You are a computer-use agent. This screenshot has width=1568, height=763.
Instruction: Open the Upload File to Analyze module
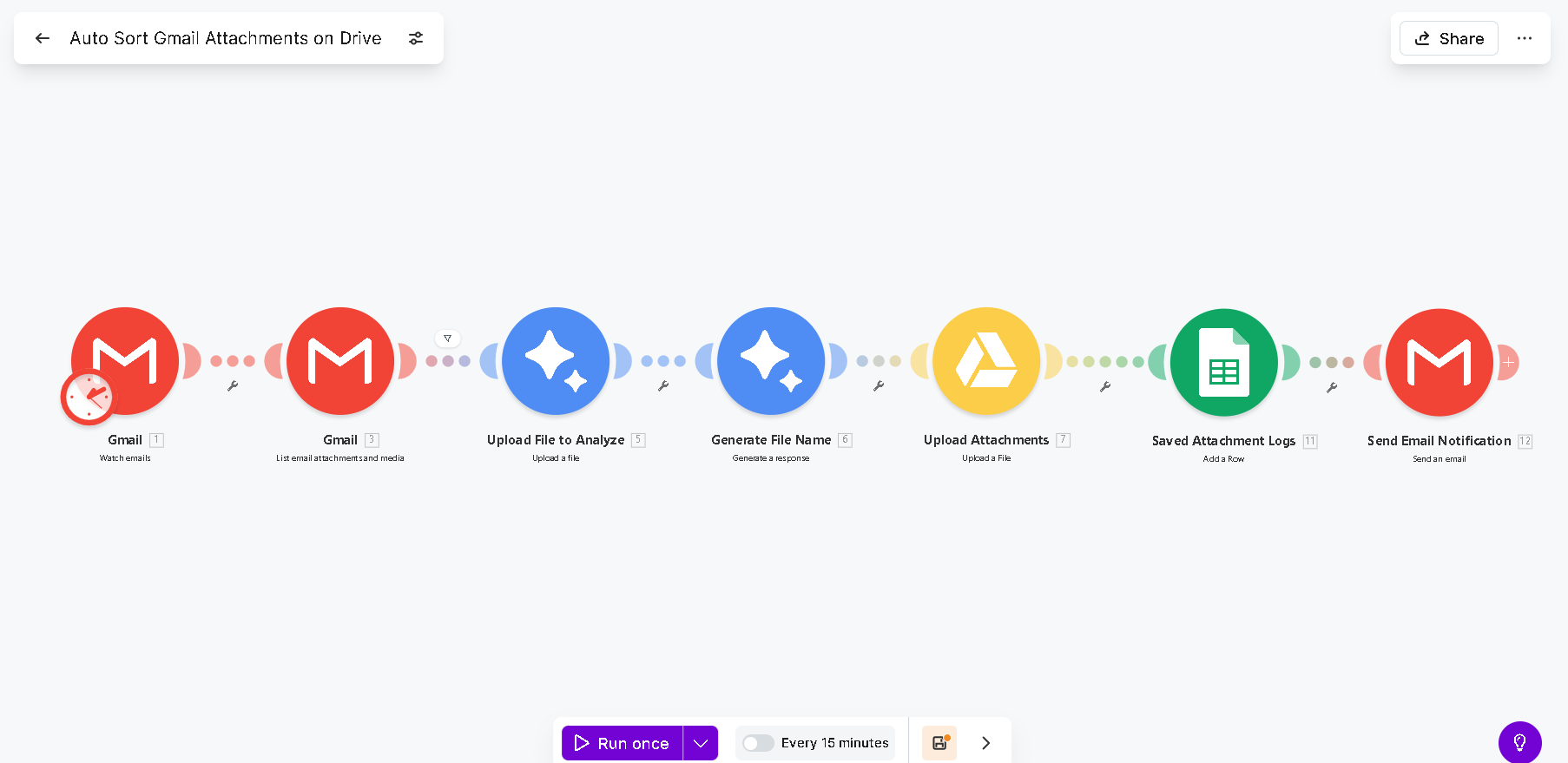point(556,361)
